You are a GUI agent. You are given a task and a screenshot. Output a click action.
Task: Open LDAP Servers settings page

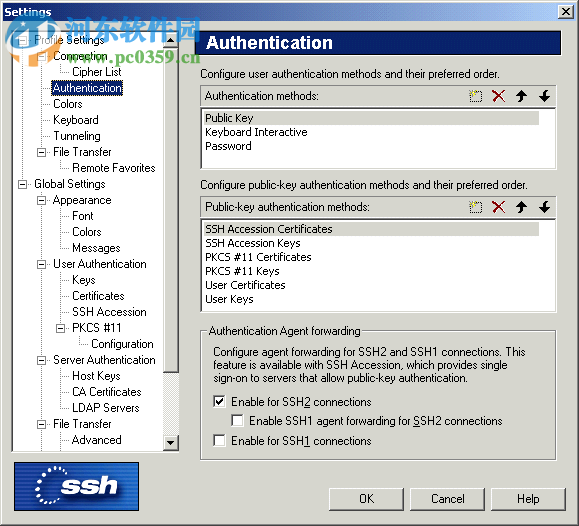[x=106, y=408]
